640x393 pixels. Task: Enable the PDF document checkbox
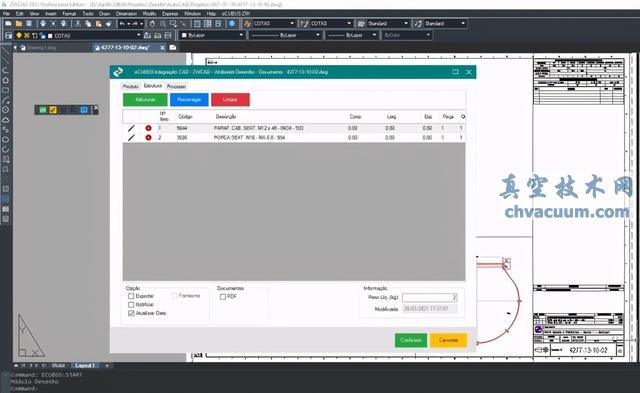click(x=223, y=297)
